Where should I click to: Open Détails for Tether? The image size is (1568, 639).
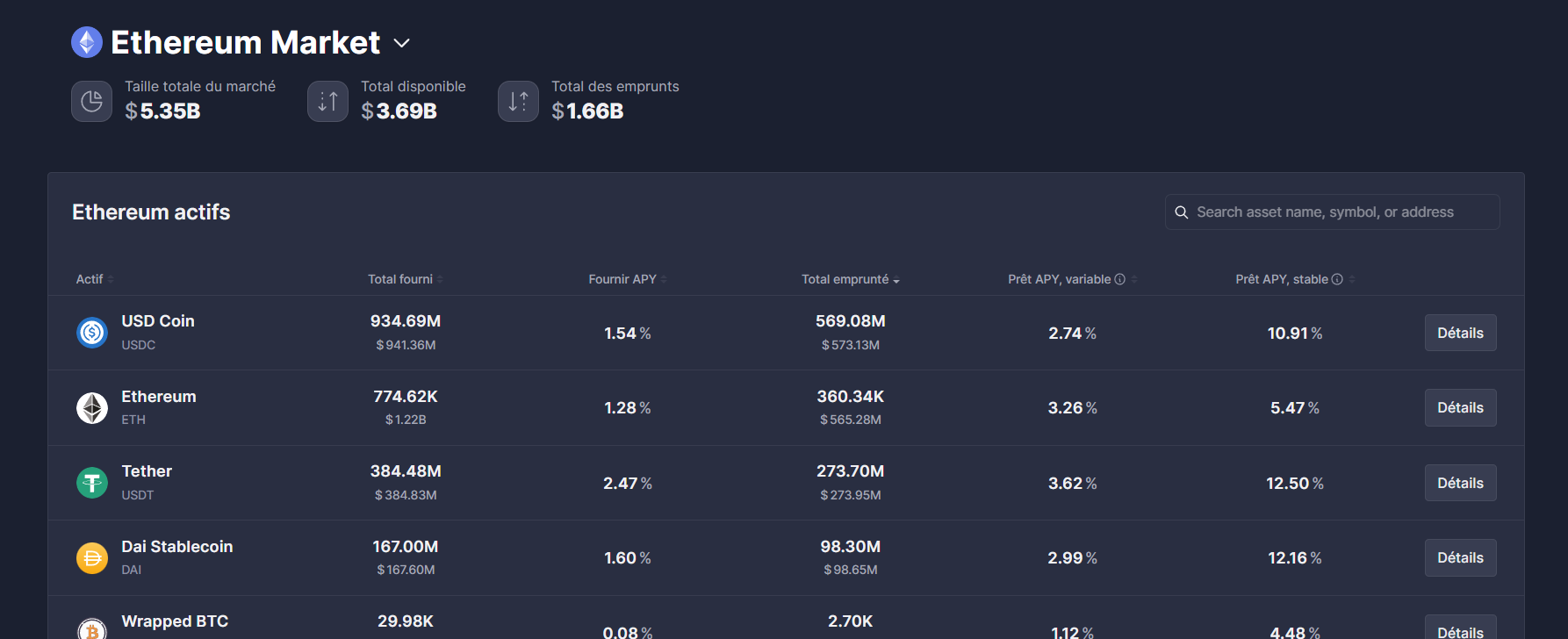1460,483
